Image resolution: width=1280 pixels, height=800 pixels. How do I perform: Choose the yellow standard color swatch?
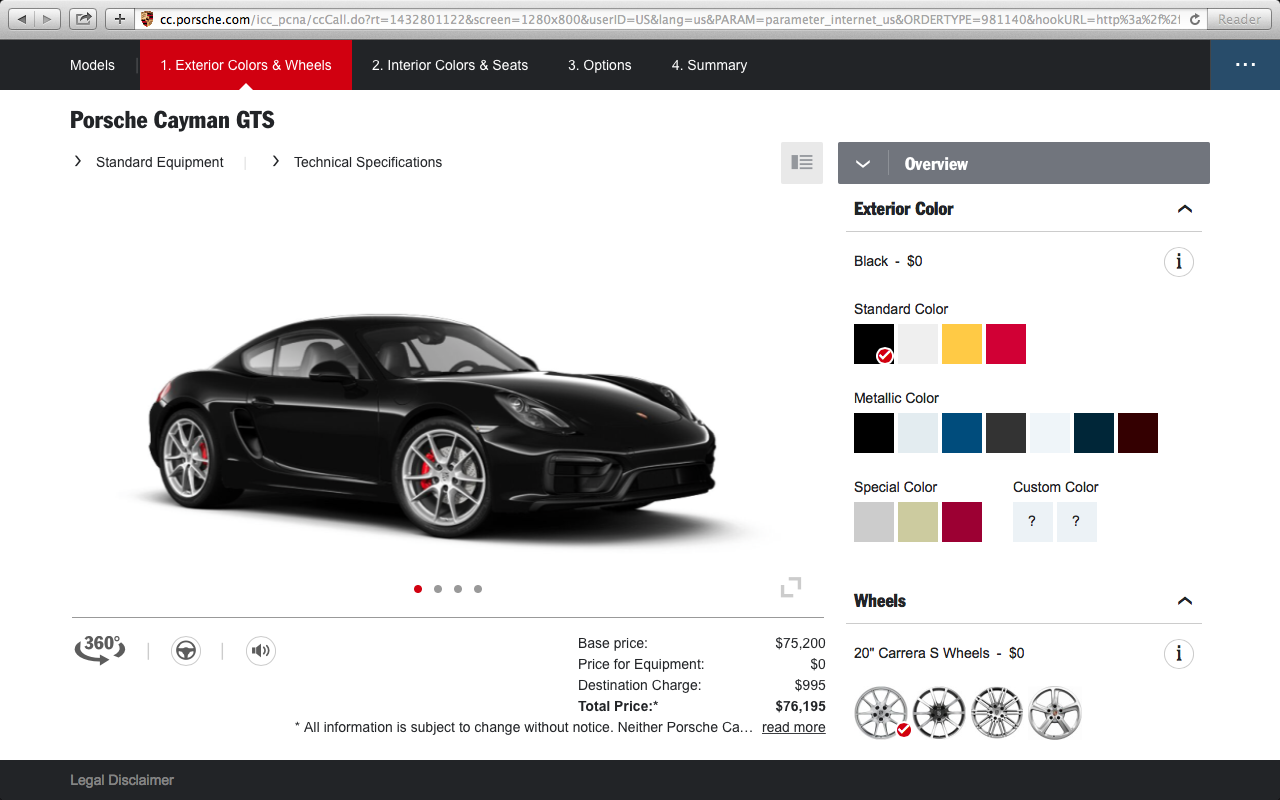point(962,344)
